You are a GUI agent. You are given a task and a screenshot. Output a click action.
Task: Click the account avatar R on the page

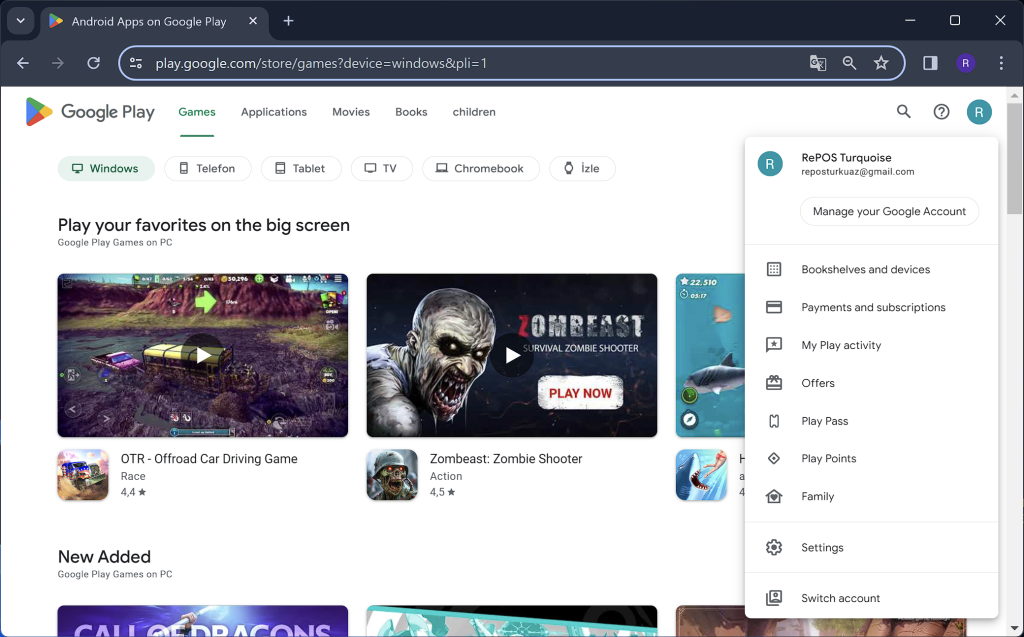tap(979, 112)
